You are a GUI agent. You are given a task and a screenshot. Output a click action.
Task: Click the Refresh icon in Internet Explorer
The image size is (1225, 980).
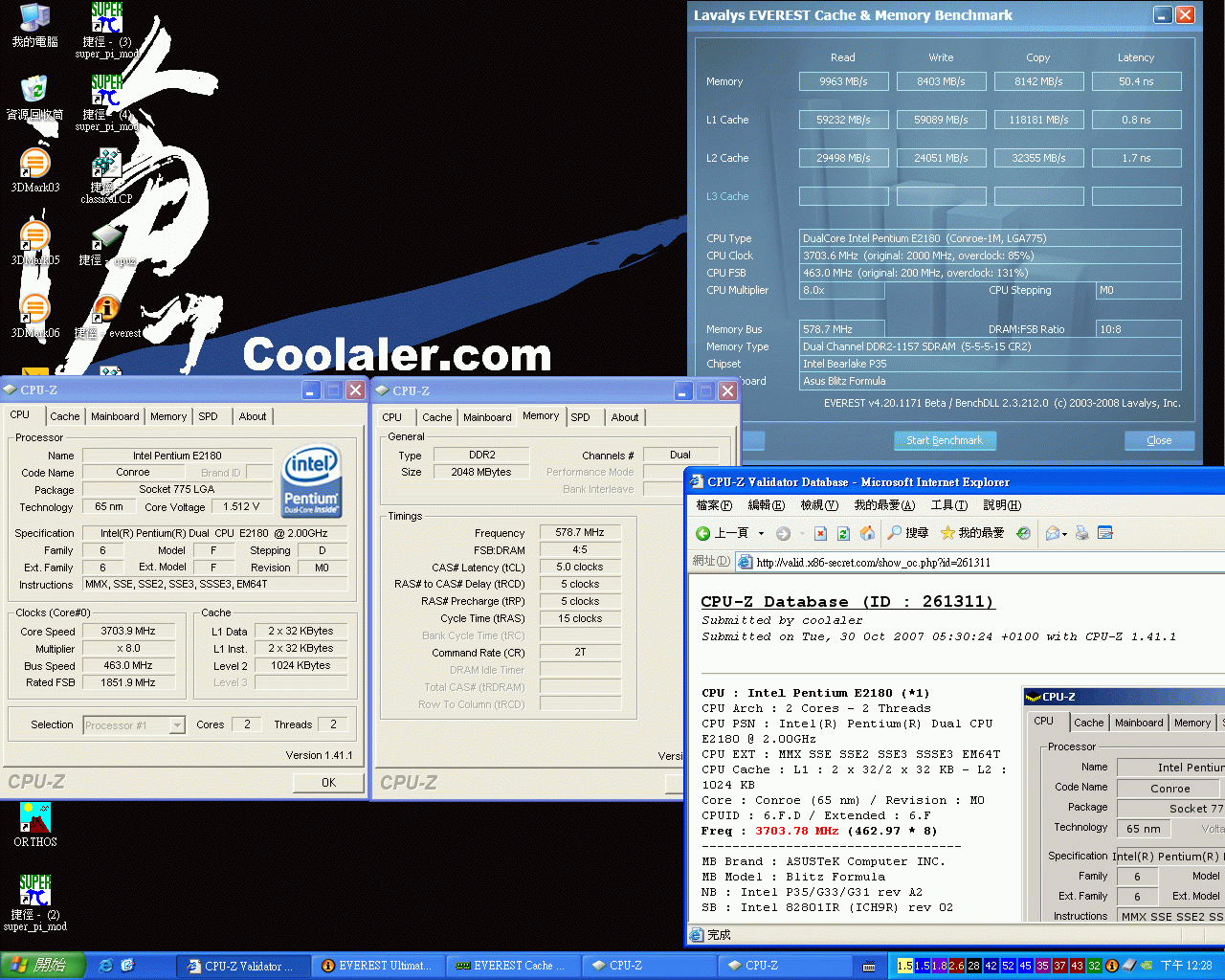pos(843,533)
